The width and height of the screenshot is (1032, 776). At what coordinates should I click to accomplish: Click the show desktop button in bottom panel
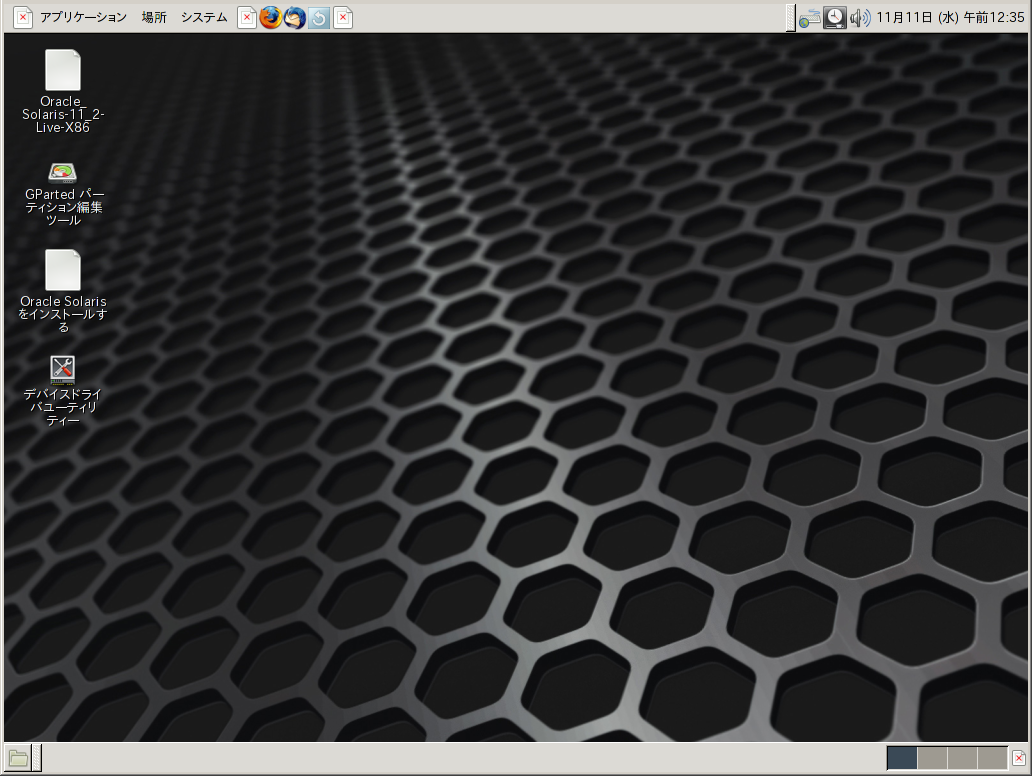click(18, 758)
